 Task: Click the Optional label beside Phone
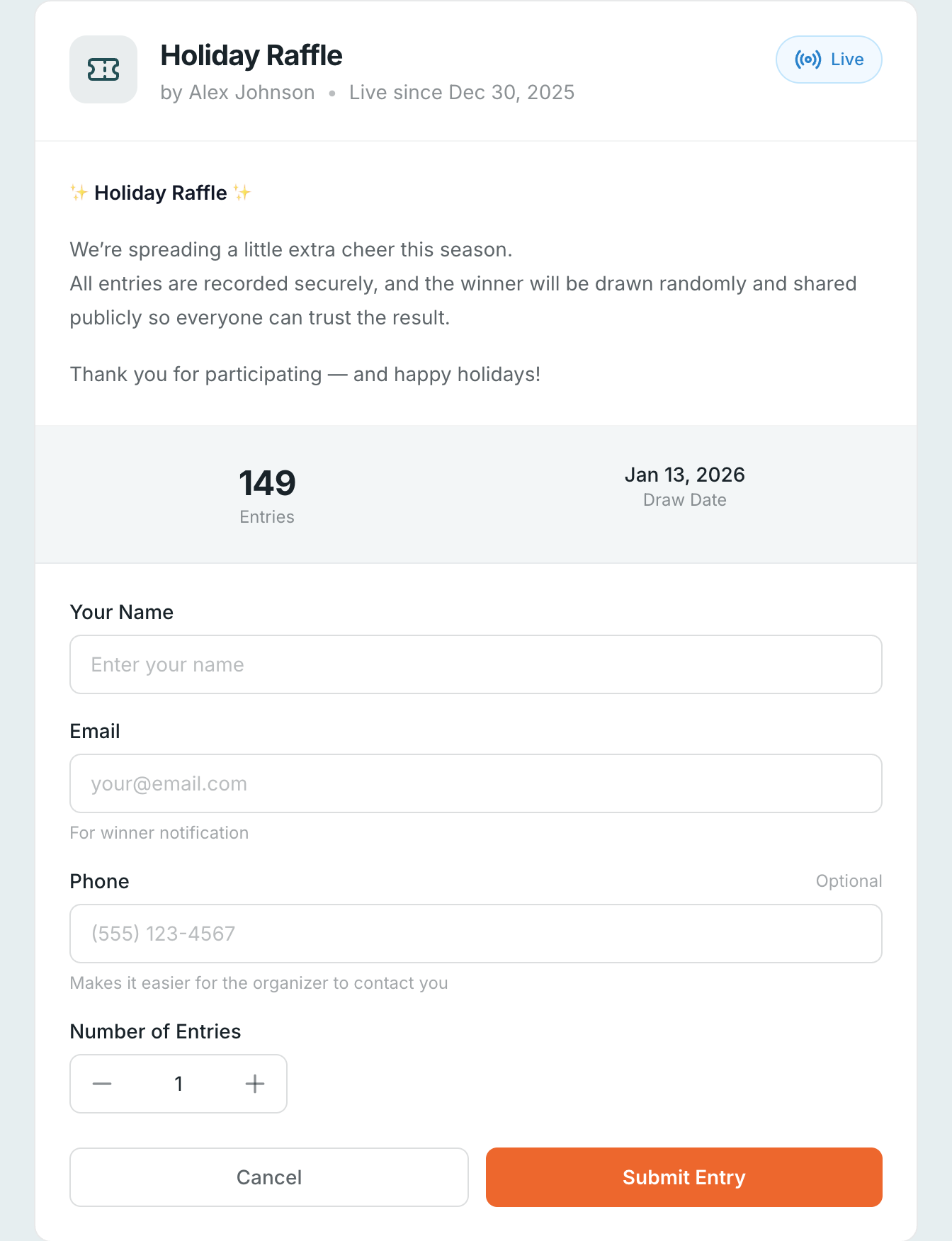pyautogui.click(x=848, y=880)
